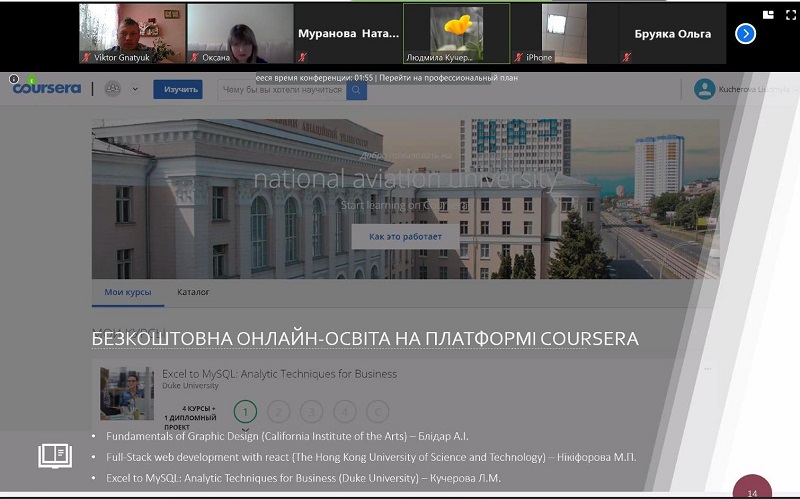Expand the dropdown next to the university emblem
Viewport: 800px width, 499px height.
[x=134, y=90]
